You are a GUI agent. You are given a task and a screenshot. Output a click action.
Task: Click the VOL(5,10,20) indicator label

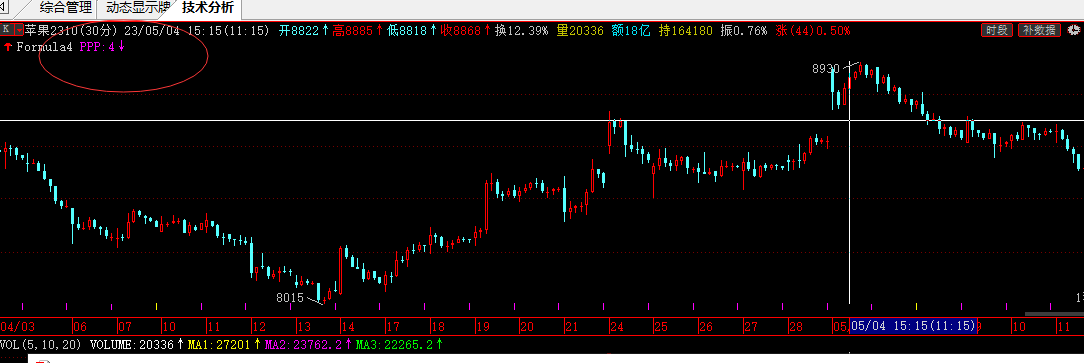pyautogui.click(x=41, y=344)
